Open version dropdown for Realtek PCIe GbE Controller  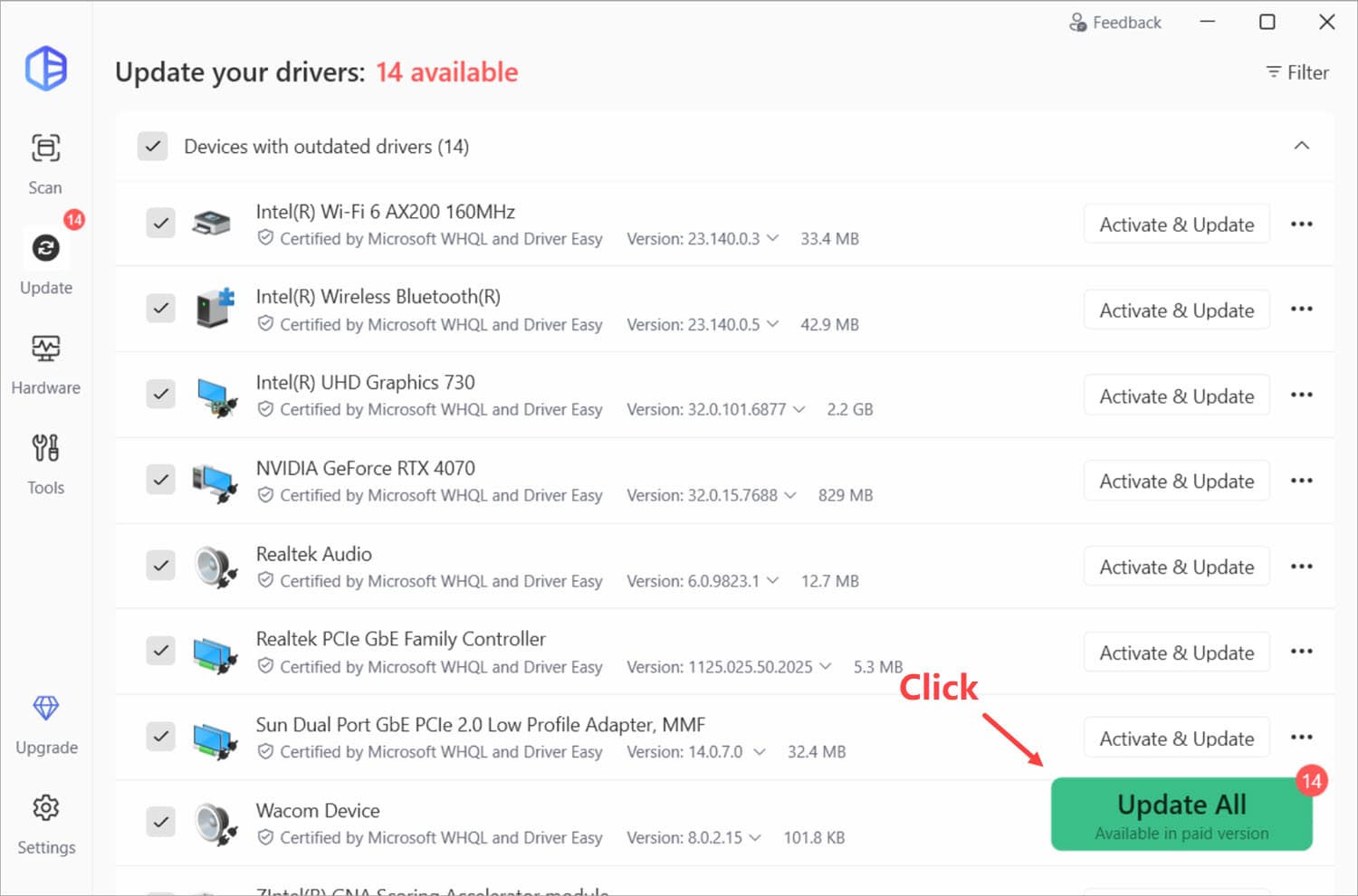click(x=825, y=666)
